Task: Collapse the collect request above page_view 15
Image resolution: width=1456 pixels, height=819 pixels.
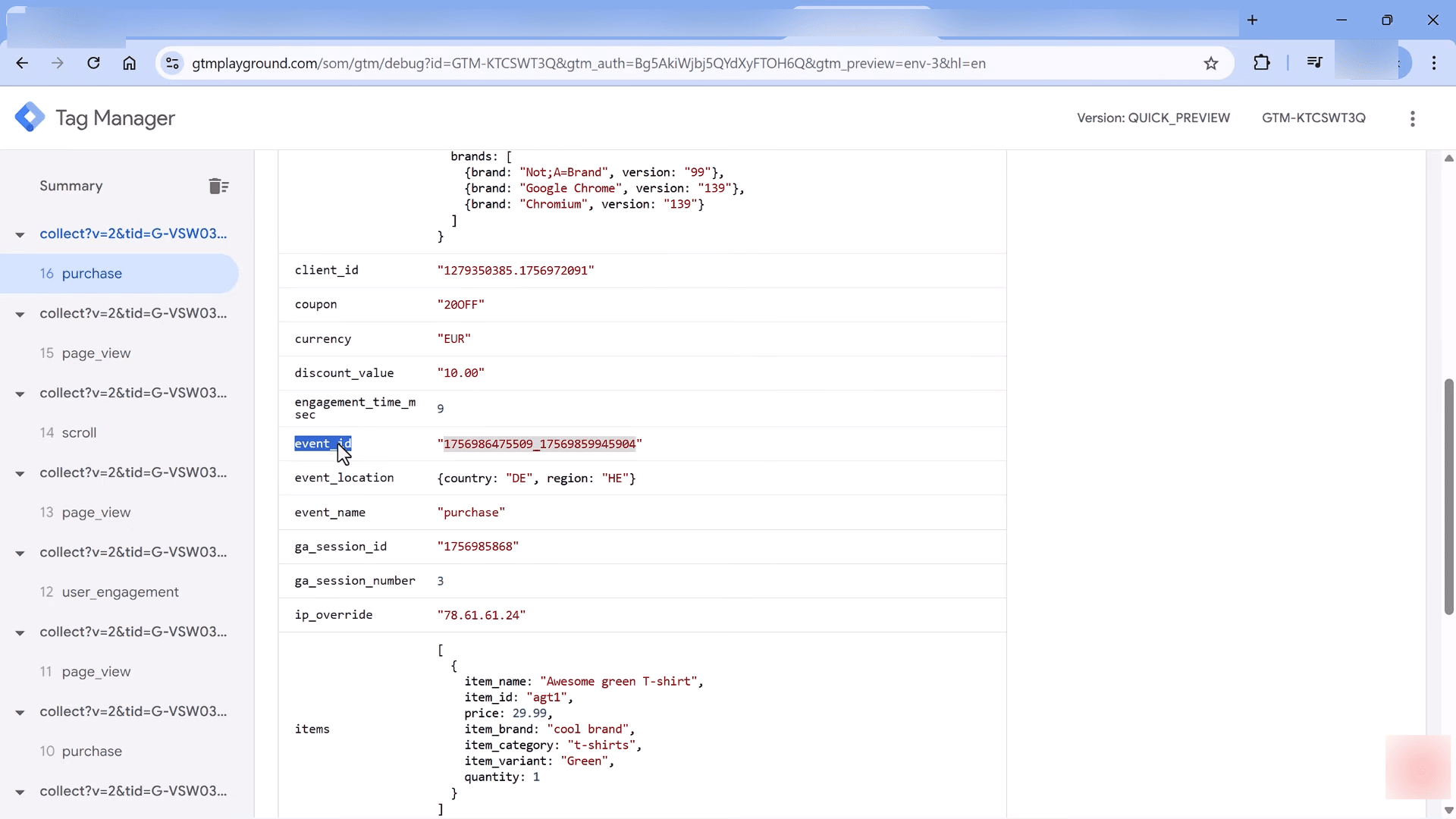Action: click(x=20, y=314)
